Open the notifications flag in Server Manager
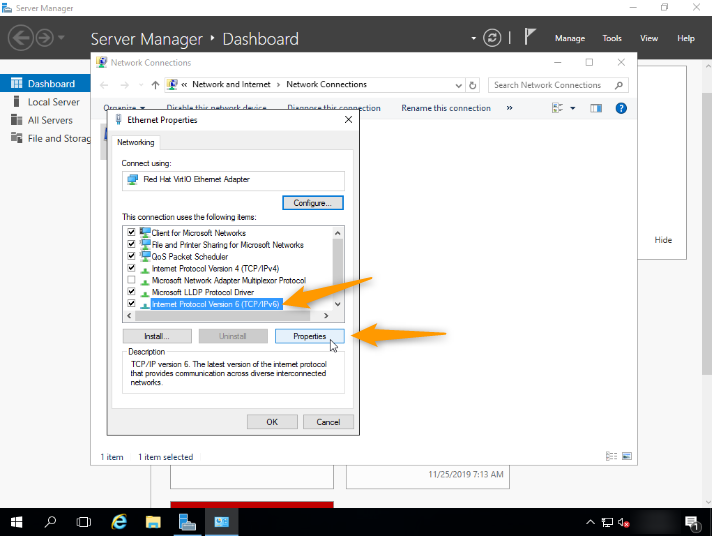Viewport: 712px width, 536px height. (530, 38)
